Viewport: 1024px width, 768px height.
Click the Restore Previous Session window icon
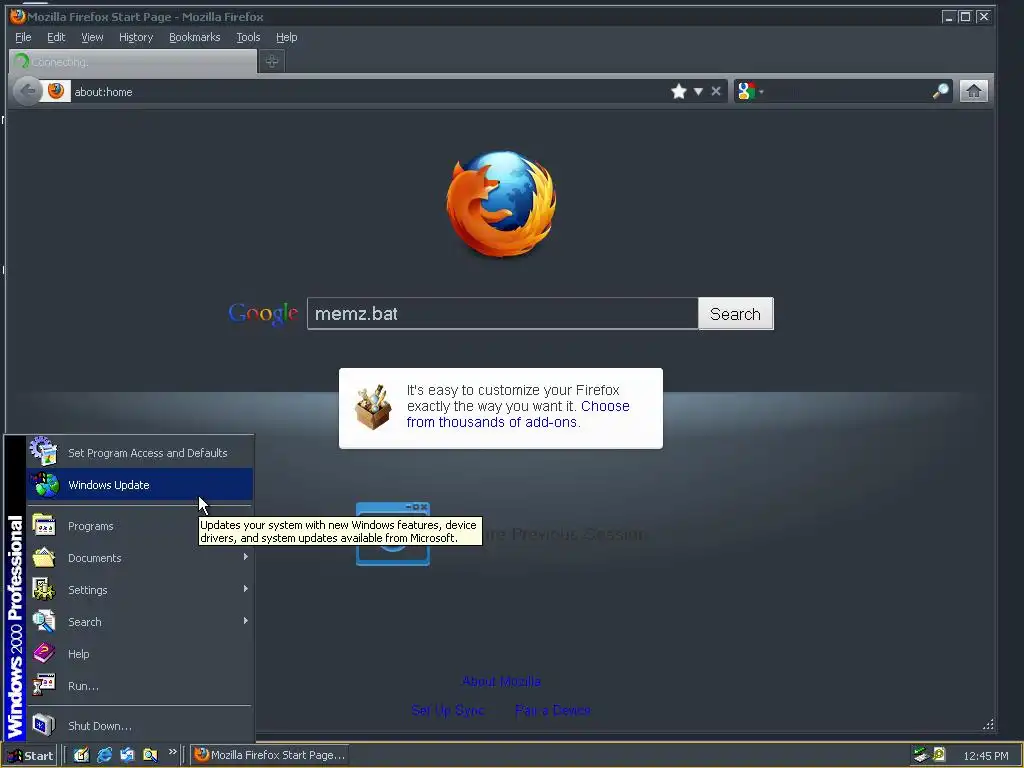[393, 534]
